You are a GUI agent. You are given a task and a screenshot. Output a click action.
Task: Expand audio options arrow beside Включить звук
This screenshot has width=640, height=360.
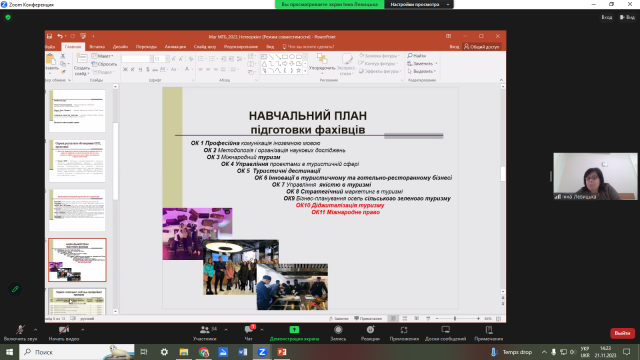coord(36,329)
